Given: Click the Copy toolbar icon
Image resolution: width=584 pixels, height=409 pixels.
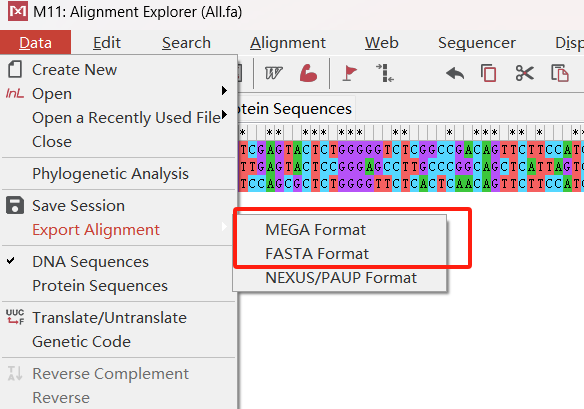Looking at the screenshot, I should 488,73.
